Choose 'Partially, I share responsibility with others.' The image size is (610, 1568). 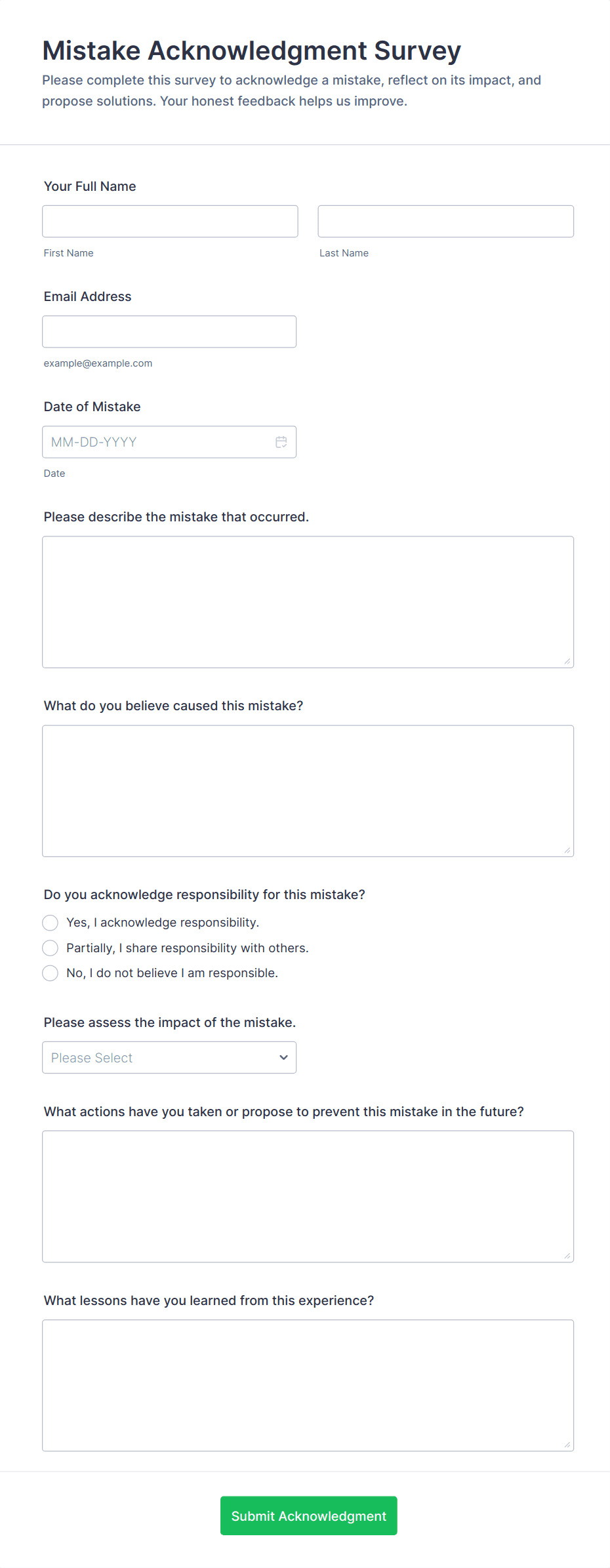pos(50,948)
